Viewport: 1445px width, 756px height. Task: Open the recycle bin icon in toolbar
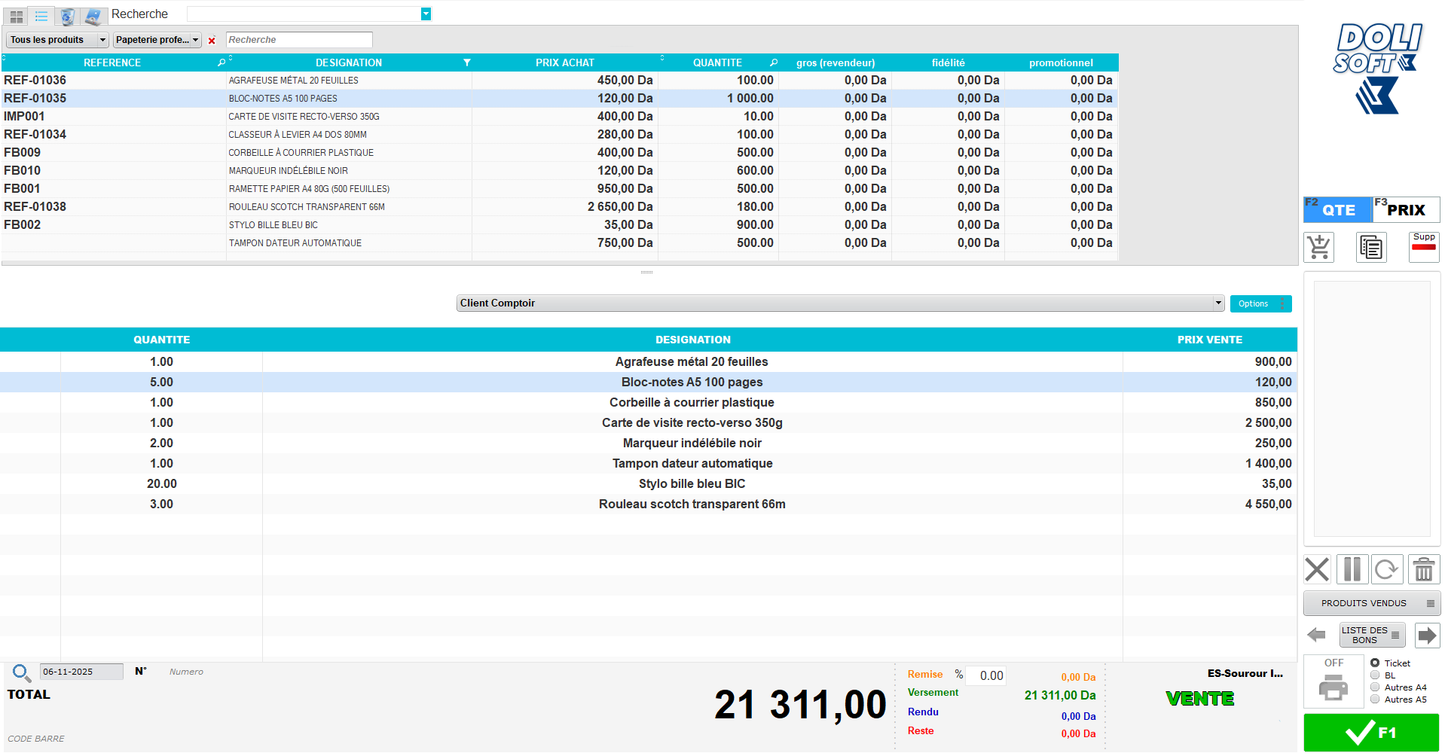(66, 16)
